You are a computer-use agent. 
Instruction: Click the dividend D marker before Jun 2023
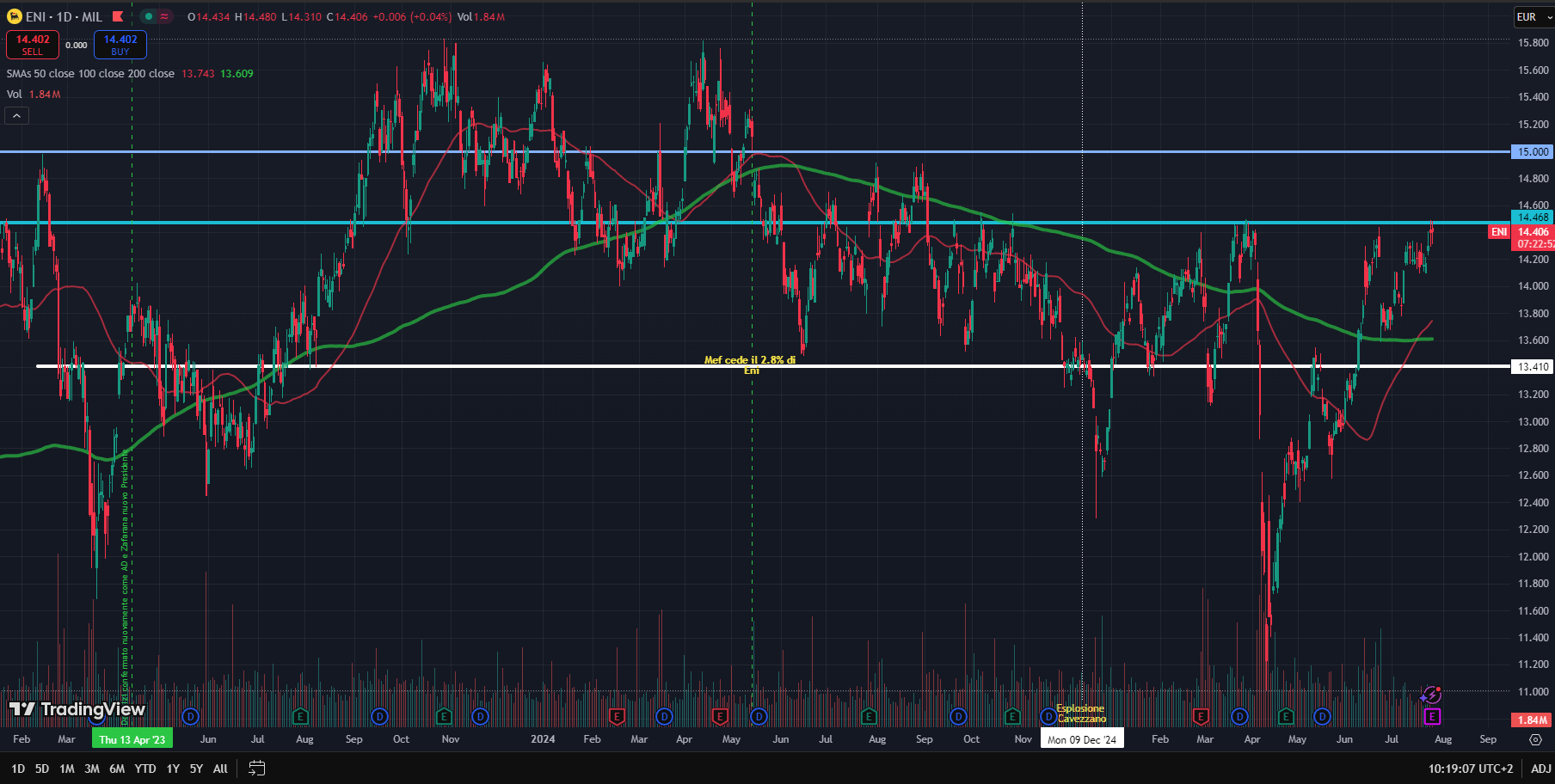click(x=191, y=716)
